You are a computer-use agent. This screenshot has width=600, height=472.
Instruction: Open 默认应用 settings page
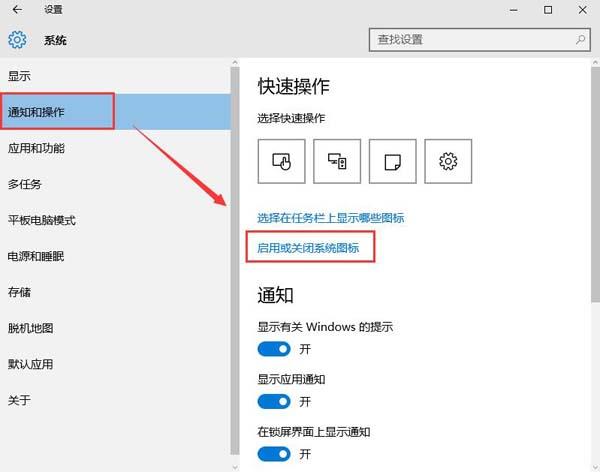pyautogui.click(x=115, y=364)
